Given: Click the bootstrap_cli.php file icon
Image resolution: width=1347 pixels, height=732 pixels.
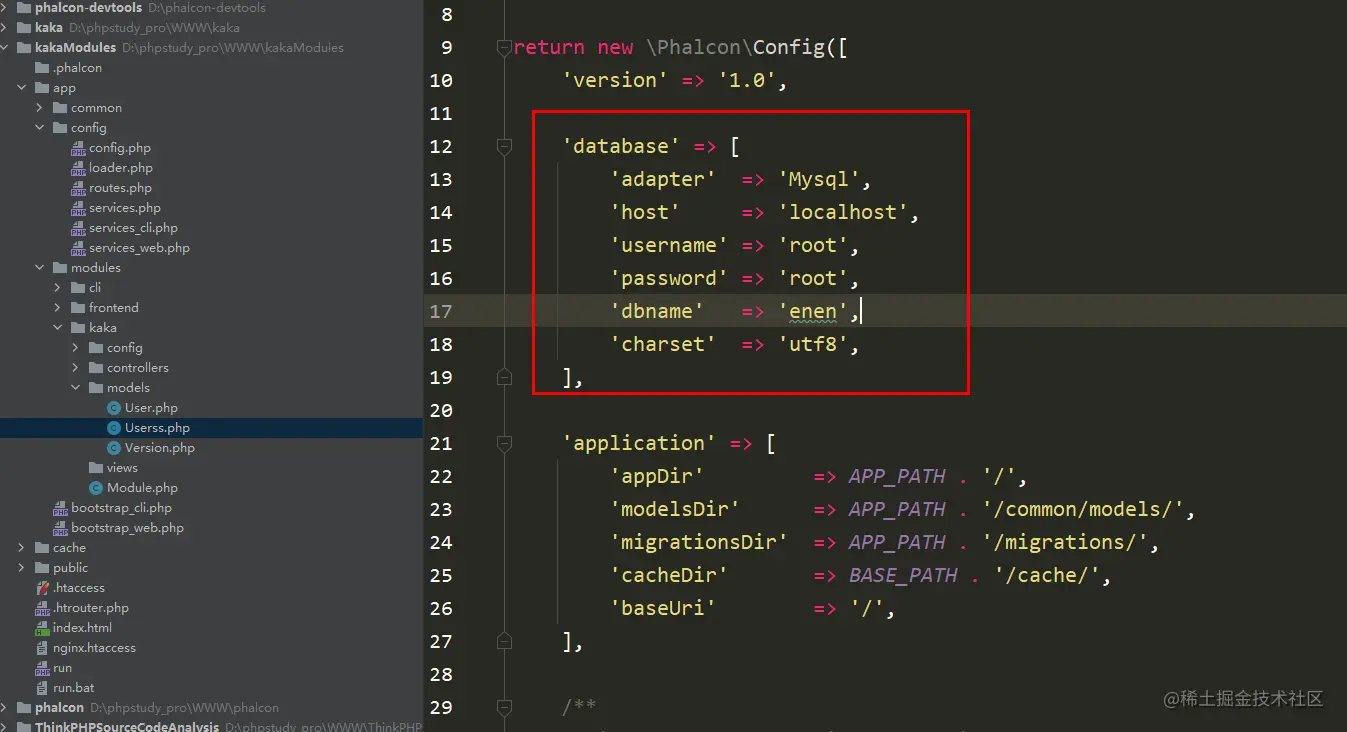Looking at the screenshot, I should pos(61,508).
